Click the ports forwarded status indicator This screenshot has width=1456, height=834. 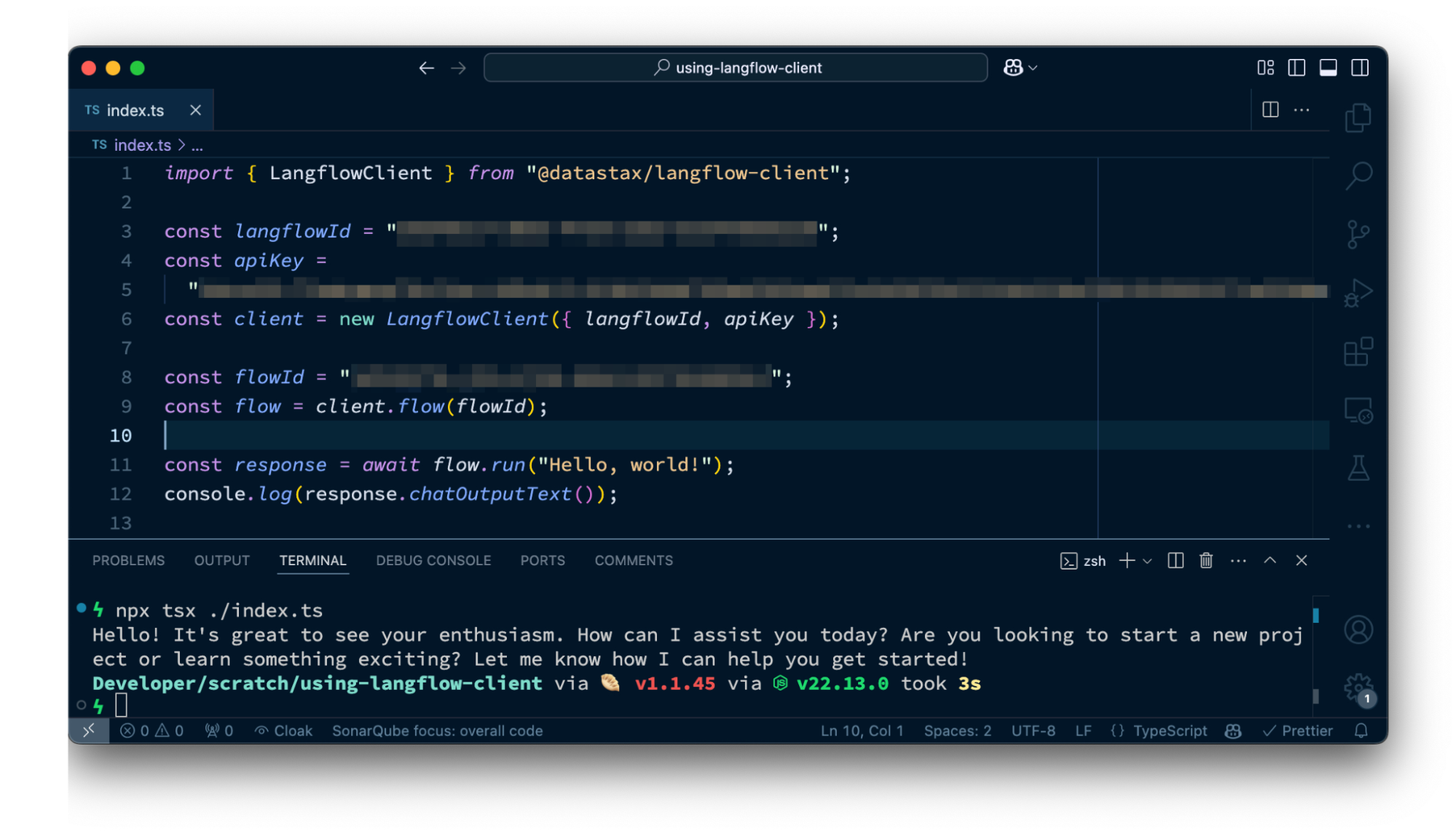click(x=219, y=731)
